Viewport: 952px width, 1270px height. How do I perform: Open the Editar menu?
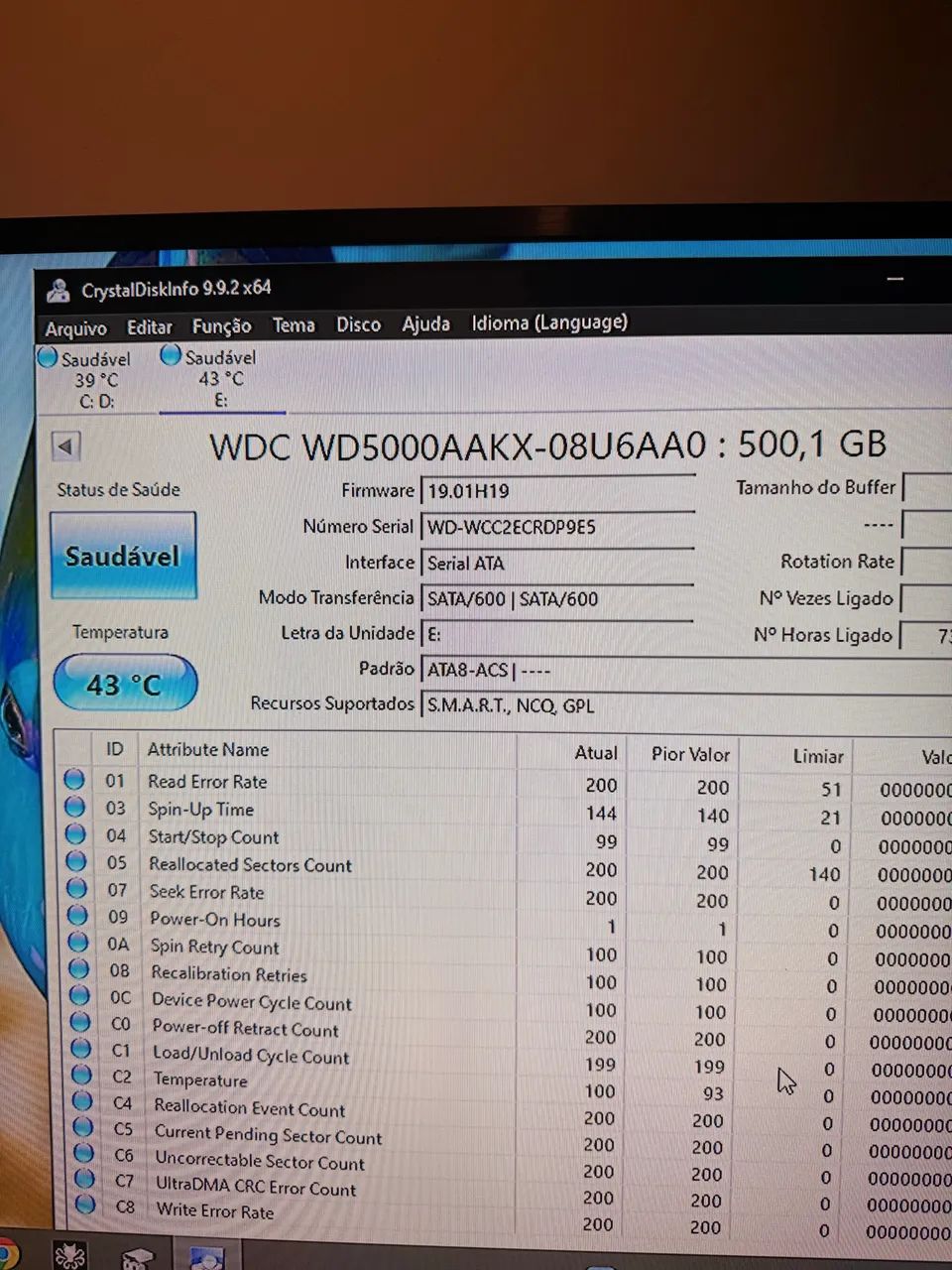point(150,327)
